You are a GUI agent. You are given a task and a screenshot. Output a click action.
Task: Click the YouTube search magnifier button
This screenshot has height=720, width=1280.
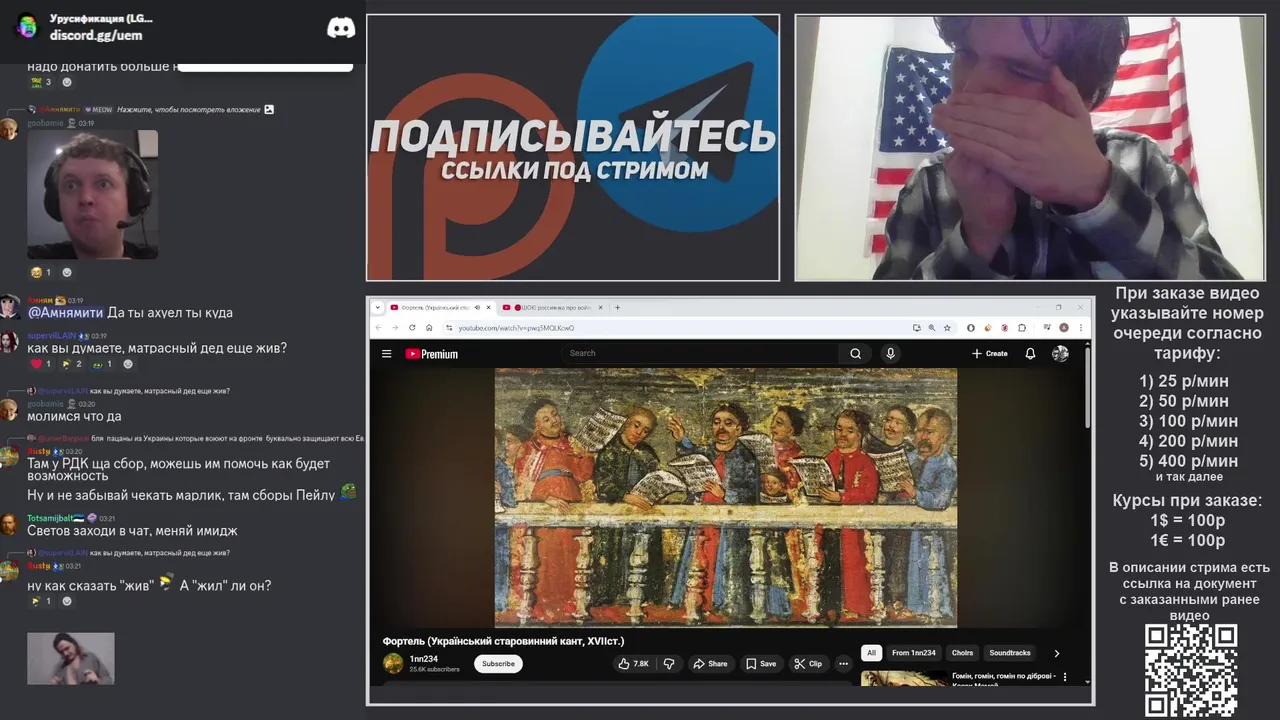pyautogui.click(x=855, y=353)
